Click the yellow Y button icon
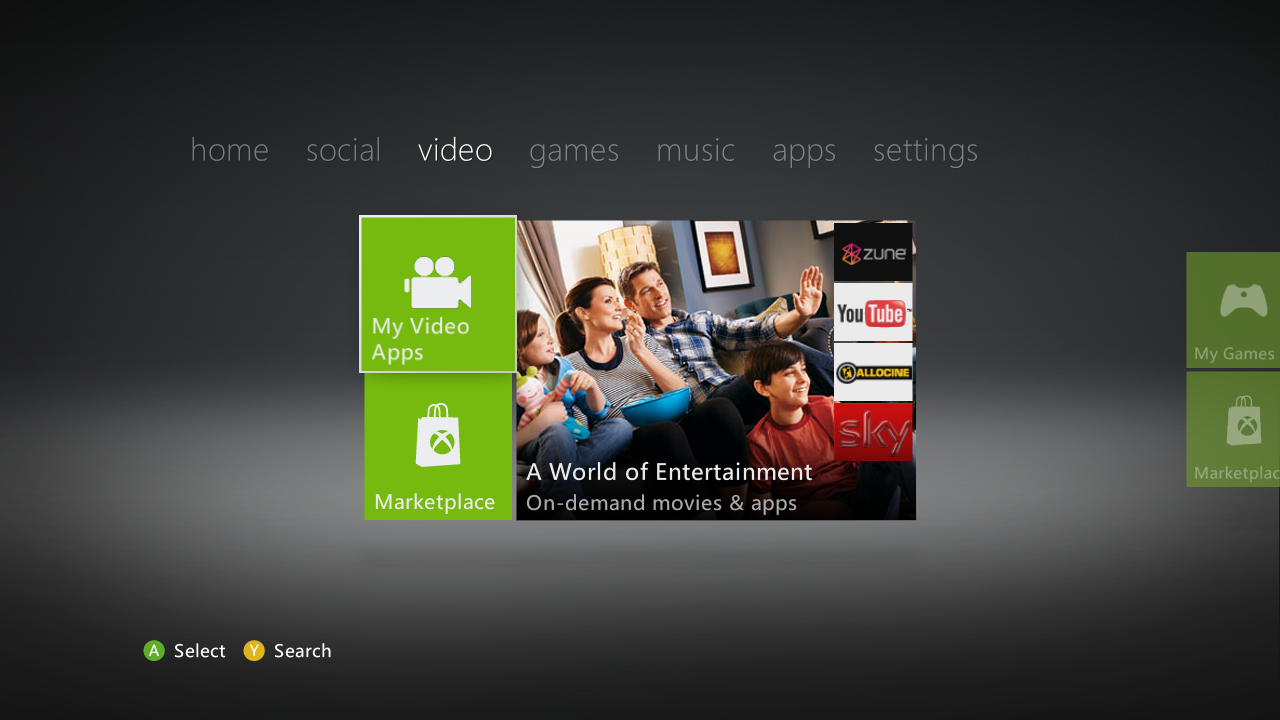 [254, 651]
